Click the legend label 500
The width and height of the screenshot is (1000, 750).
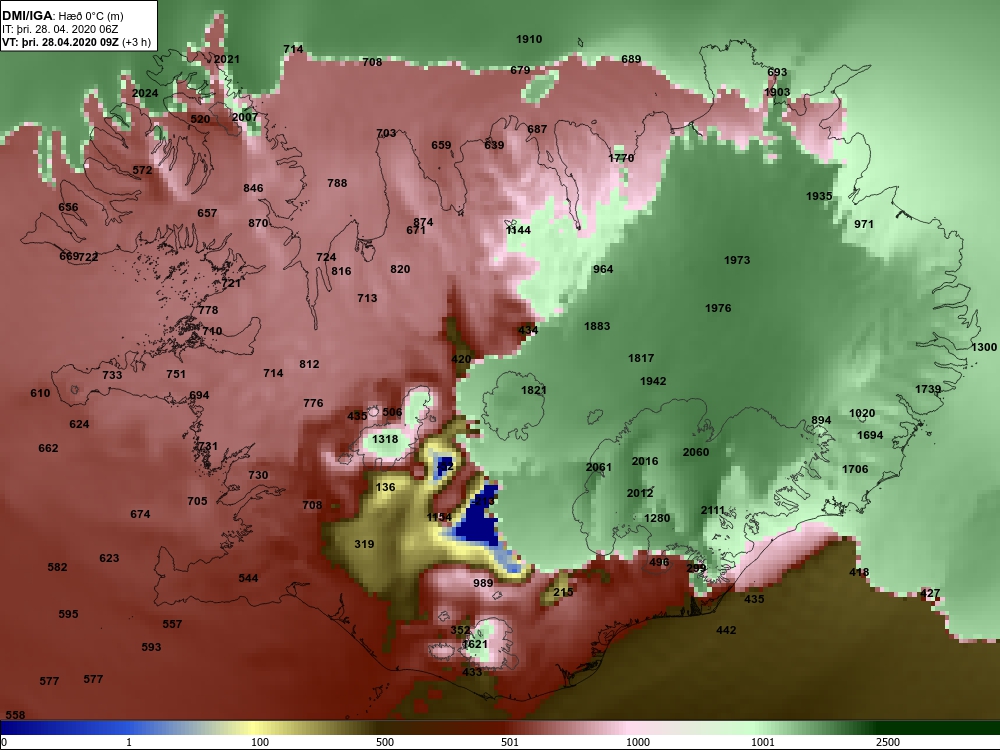(385, 742)
